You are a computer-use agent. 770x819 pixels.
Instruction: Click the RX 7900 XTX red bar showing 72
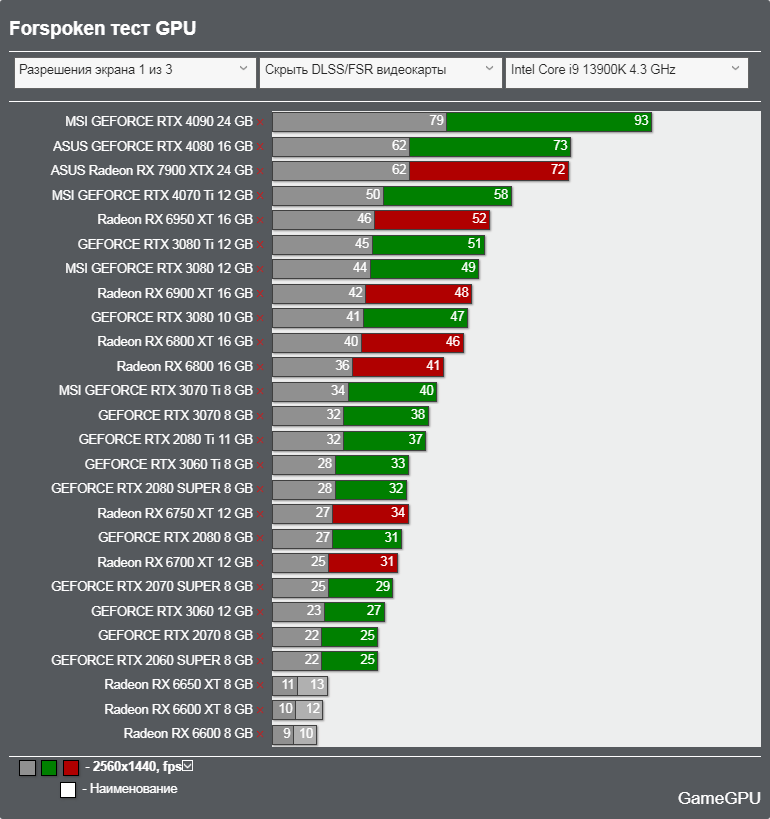click(x=489, y=171)
